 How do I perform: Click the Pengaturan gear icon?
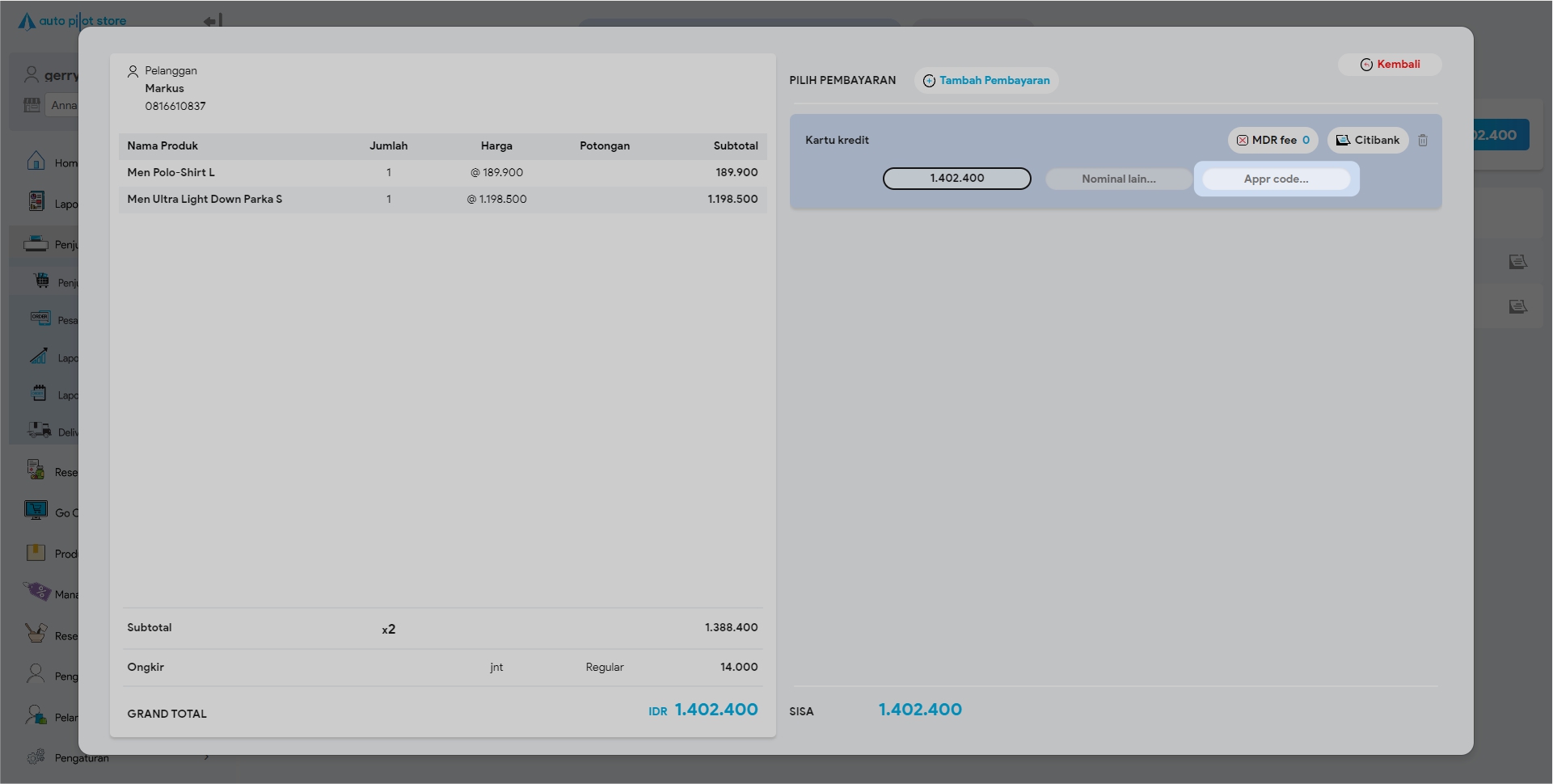pyautogui.click(x=36, y=757)
